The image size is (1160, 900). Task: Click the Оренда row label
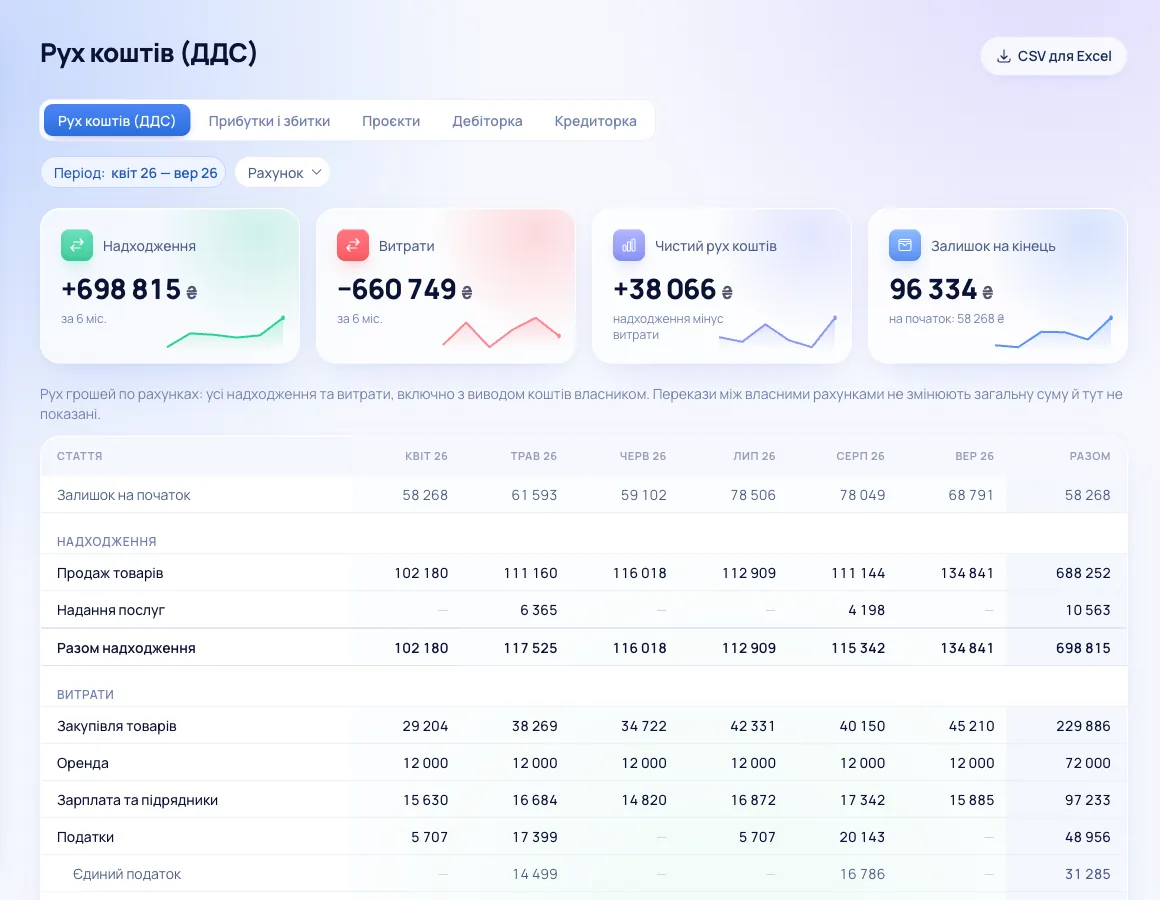[83, 763]
